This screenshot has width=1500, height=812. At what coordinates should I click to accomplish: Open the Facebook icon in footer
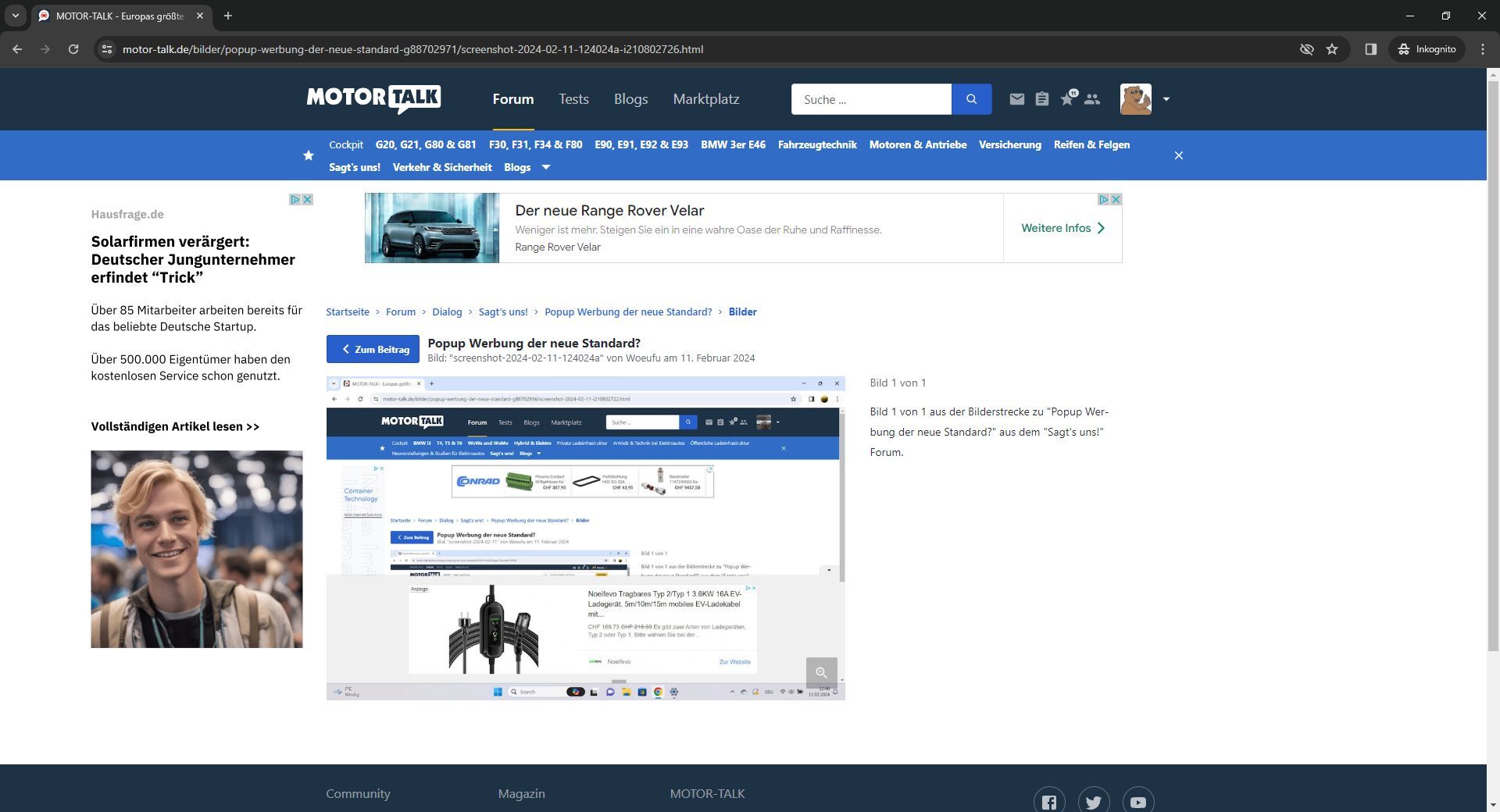coord(1049,802)
